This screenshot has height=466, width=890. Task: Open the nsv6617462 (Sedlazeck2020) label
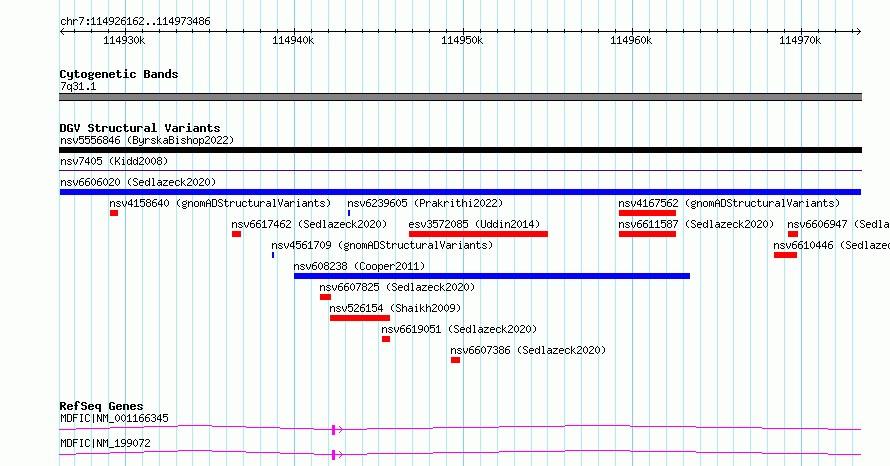click(309, 224)
